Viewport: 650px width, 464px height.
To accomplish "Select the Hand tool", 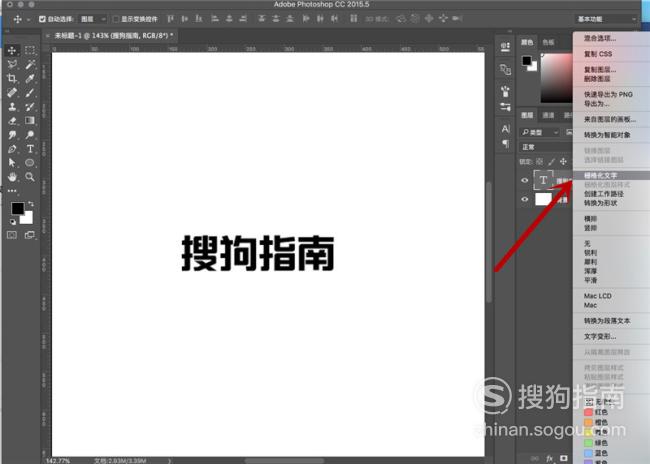I will click(x=12, y=177).
